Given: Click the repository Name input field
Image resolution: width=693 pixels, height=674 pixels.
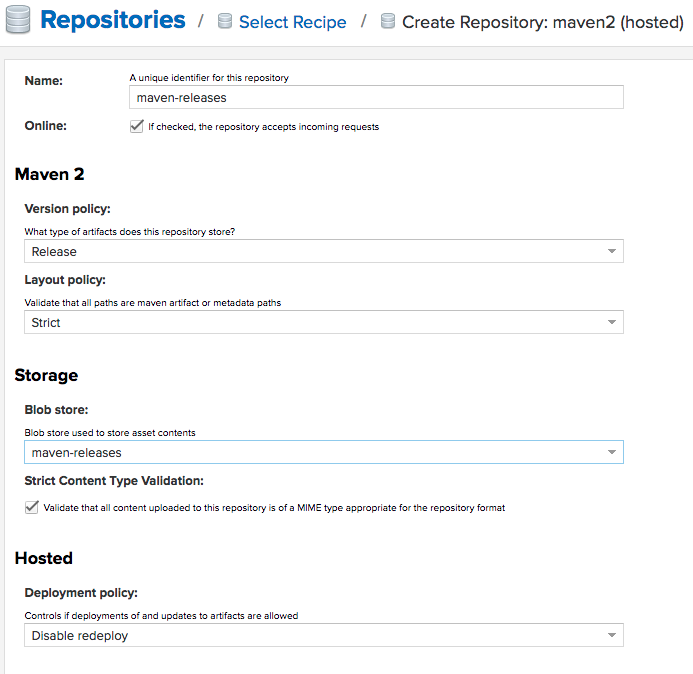Looking at the screenshot, I should click(x=376, y=97).
